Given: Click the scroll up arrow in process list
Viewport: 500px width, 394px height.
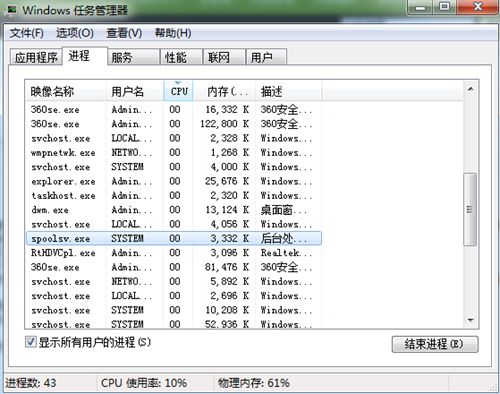Looking at the screenshot, I should [x=470, y=89].
